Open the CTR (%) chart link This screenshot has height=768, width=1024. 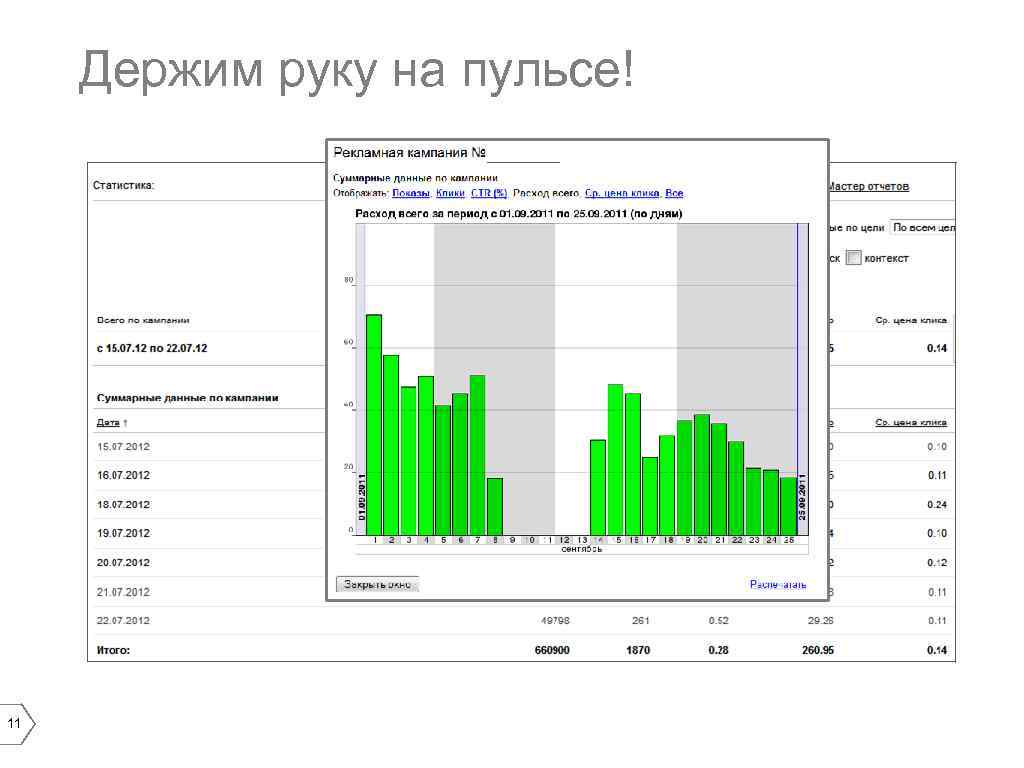pos(489,193)
